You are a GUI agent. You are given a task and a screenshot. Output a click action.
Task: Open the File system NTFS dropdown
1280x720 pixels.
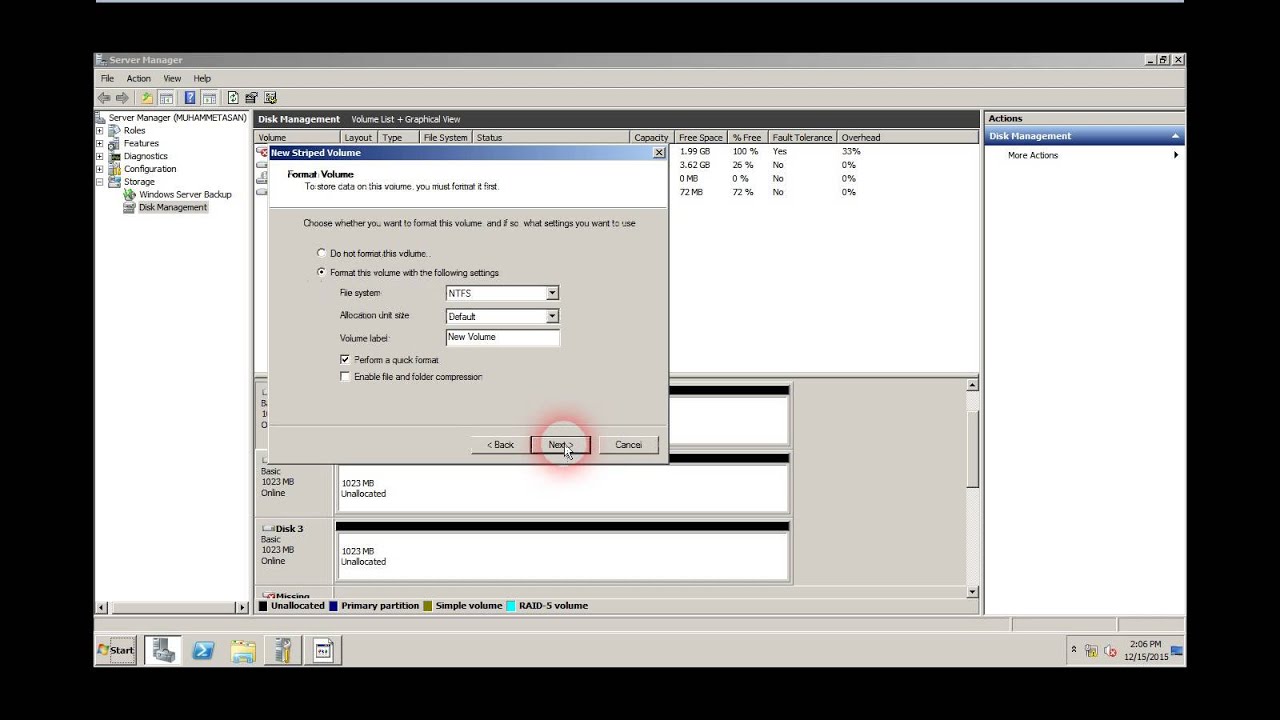(552, 293)
